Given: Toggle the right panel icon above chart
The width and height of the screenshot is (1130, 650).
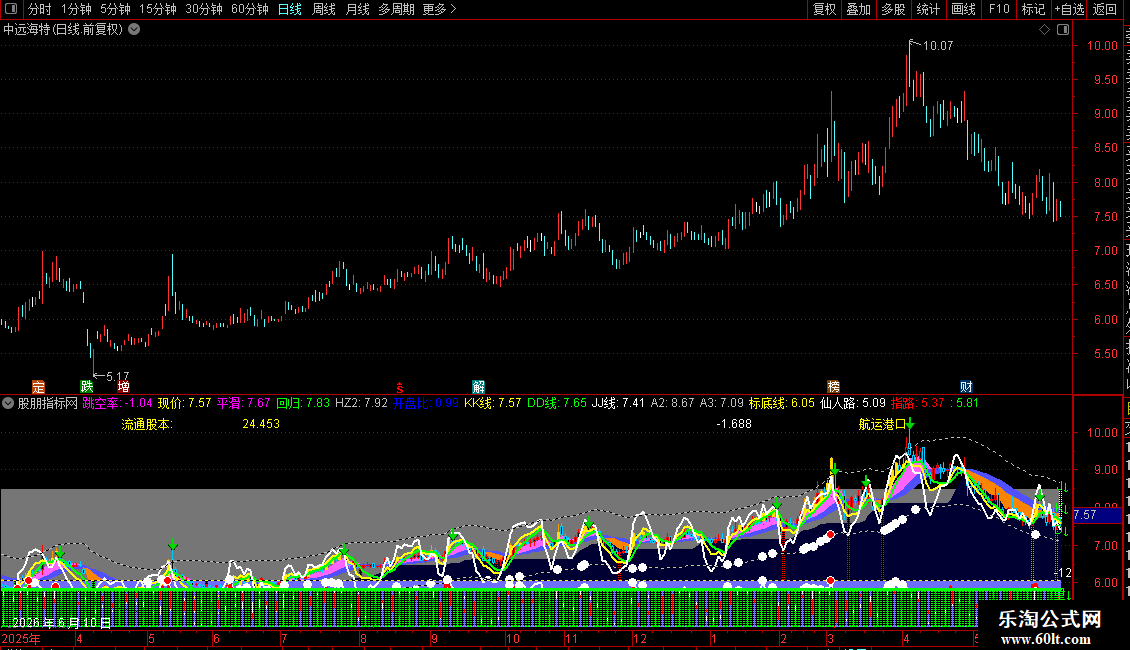Looking at the screenshot, I should pyautogui.click(x=1062, y=30).
